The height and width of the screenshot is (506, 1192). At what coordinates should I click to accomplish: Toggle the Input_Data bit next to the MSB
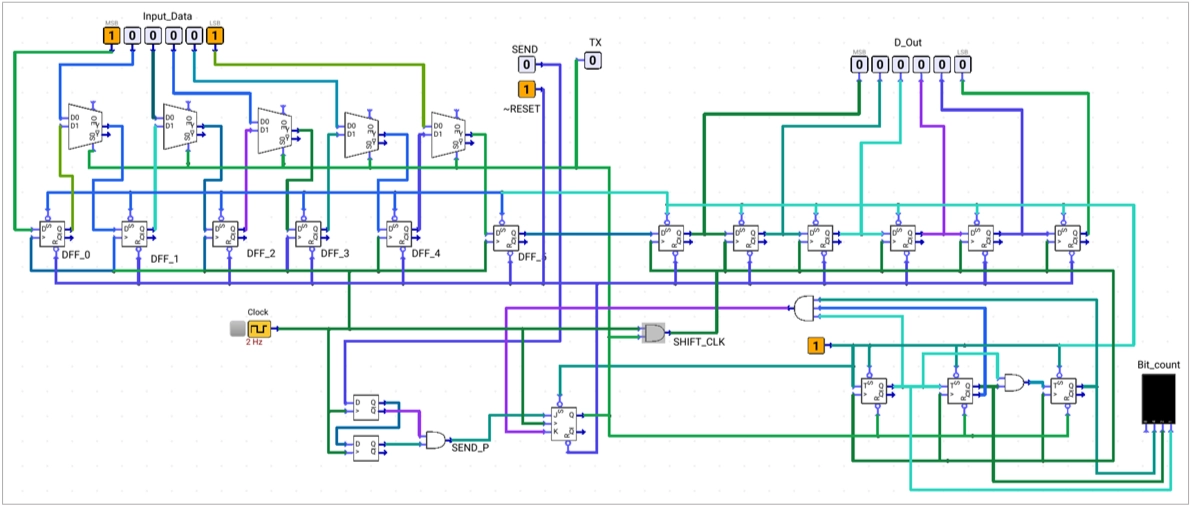132,35
